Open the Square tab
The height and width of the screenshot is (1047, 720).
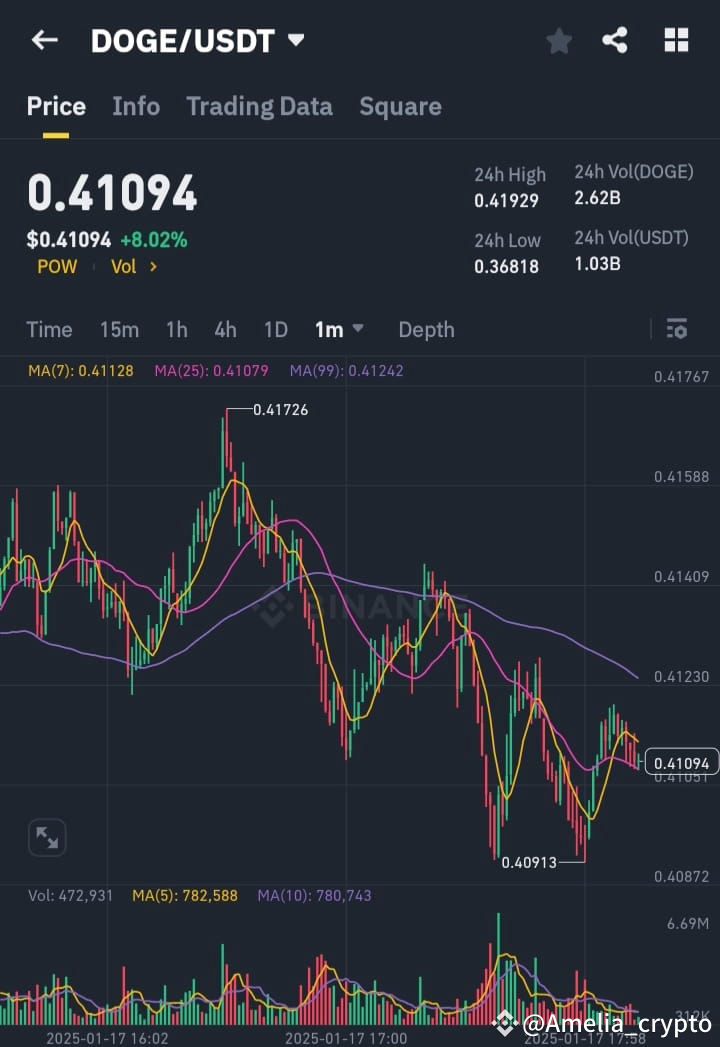click(400, 106)
